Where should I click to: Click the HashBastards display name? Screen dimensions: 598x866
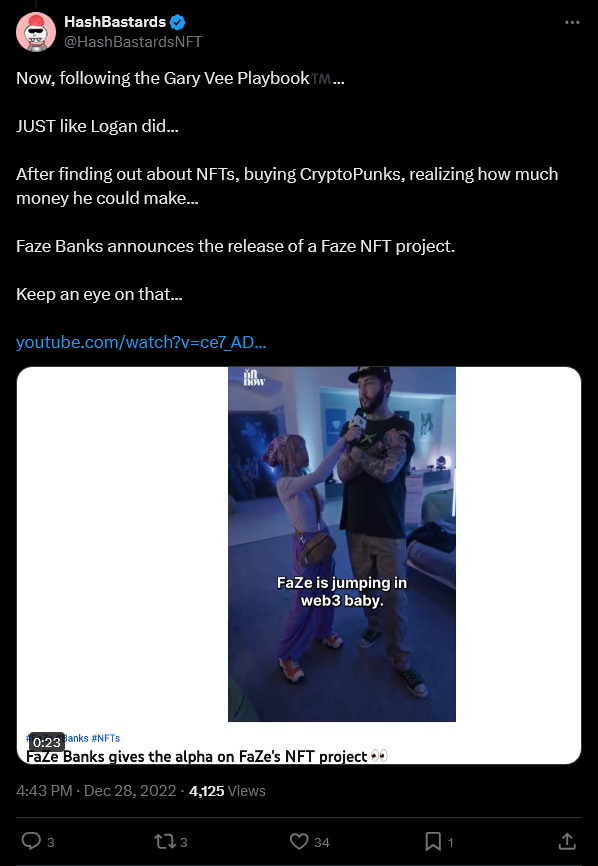pyautogui.click(x=115, y=22)
